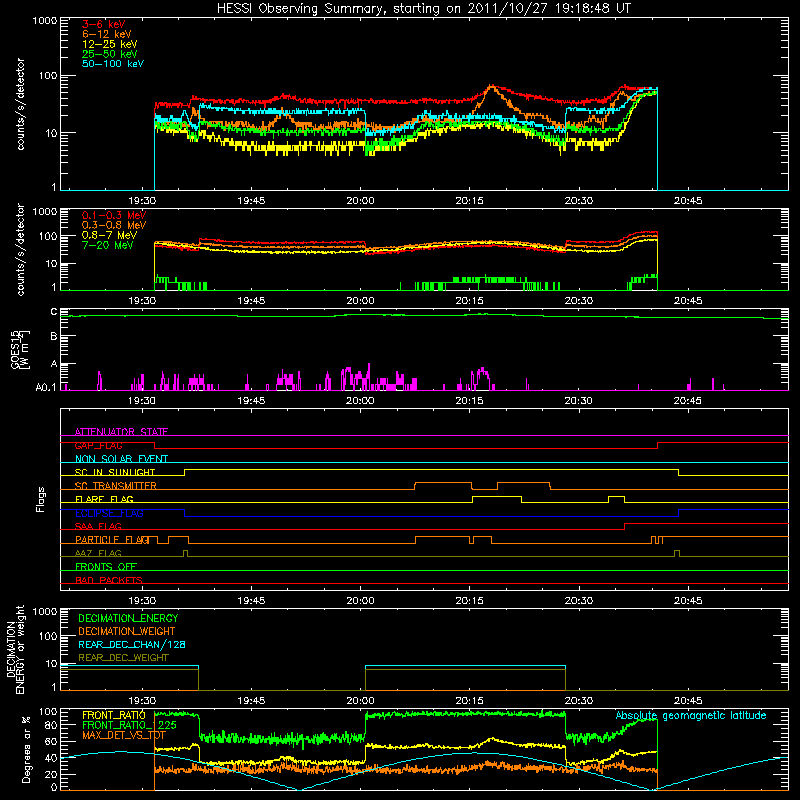Click the BAD_PACKETS flag label
Image resolution: width=800 pixels, height=800 pixels.
coord(109,581)
